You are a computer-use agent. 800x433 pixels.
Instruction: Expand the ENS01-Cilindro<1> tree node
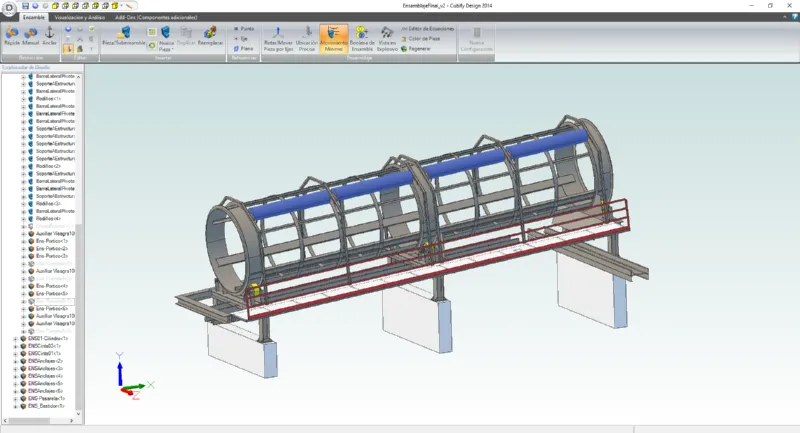pyautogui.click(x=15, y=339)
